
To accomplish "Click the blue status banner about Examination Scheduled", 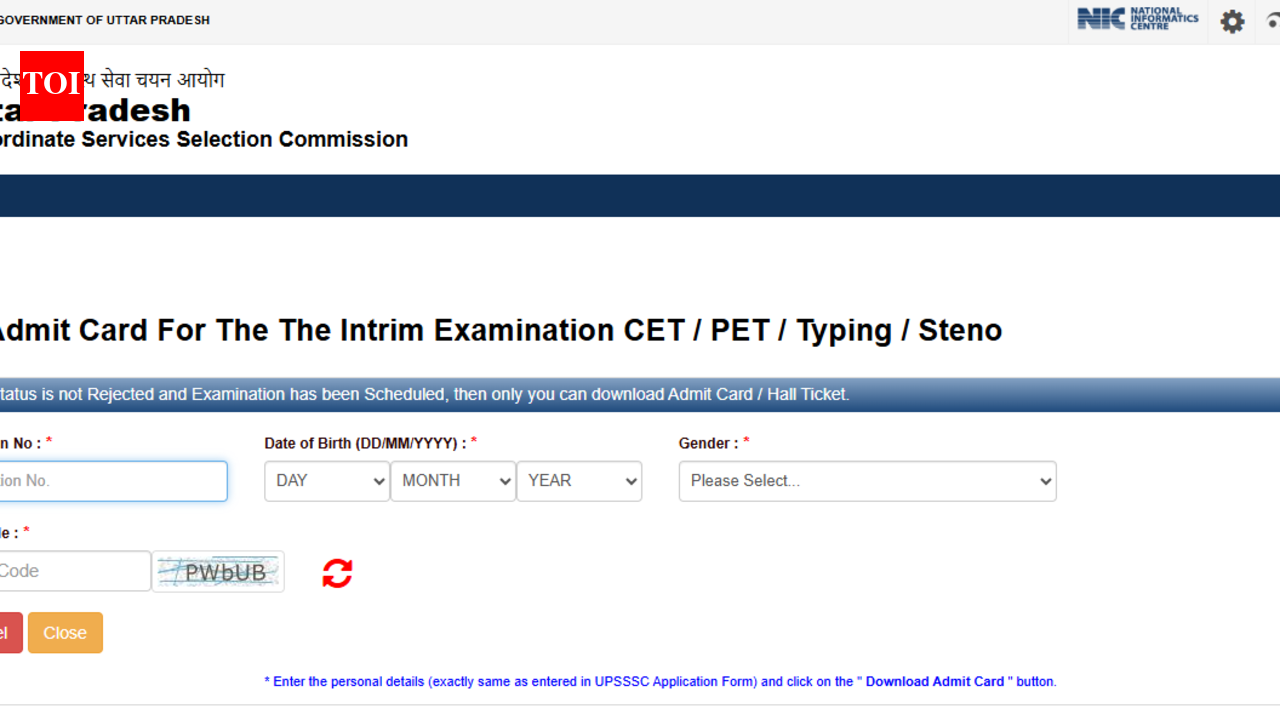I will coord(640,394).
